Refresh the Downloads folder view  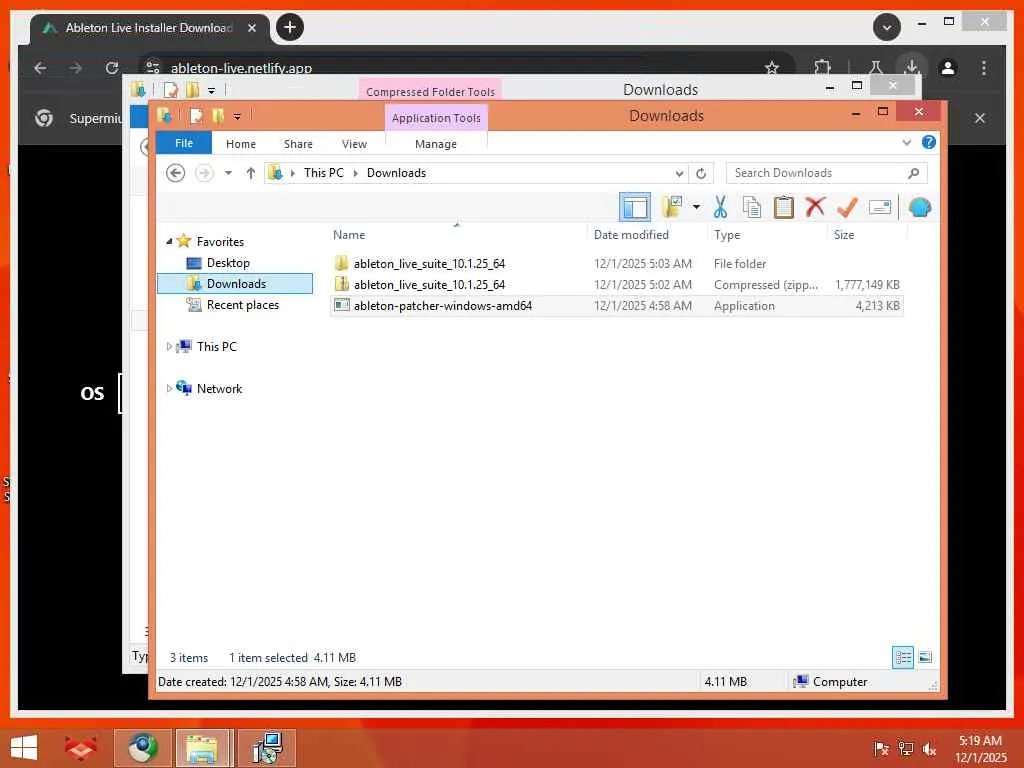[701, 174]
